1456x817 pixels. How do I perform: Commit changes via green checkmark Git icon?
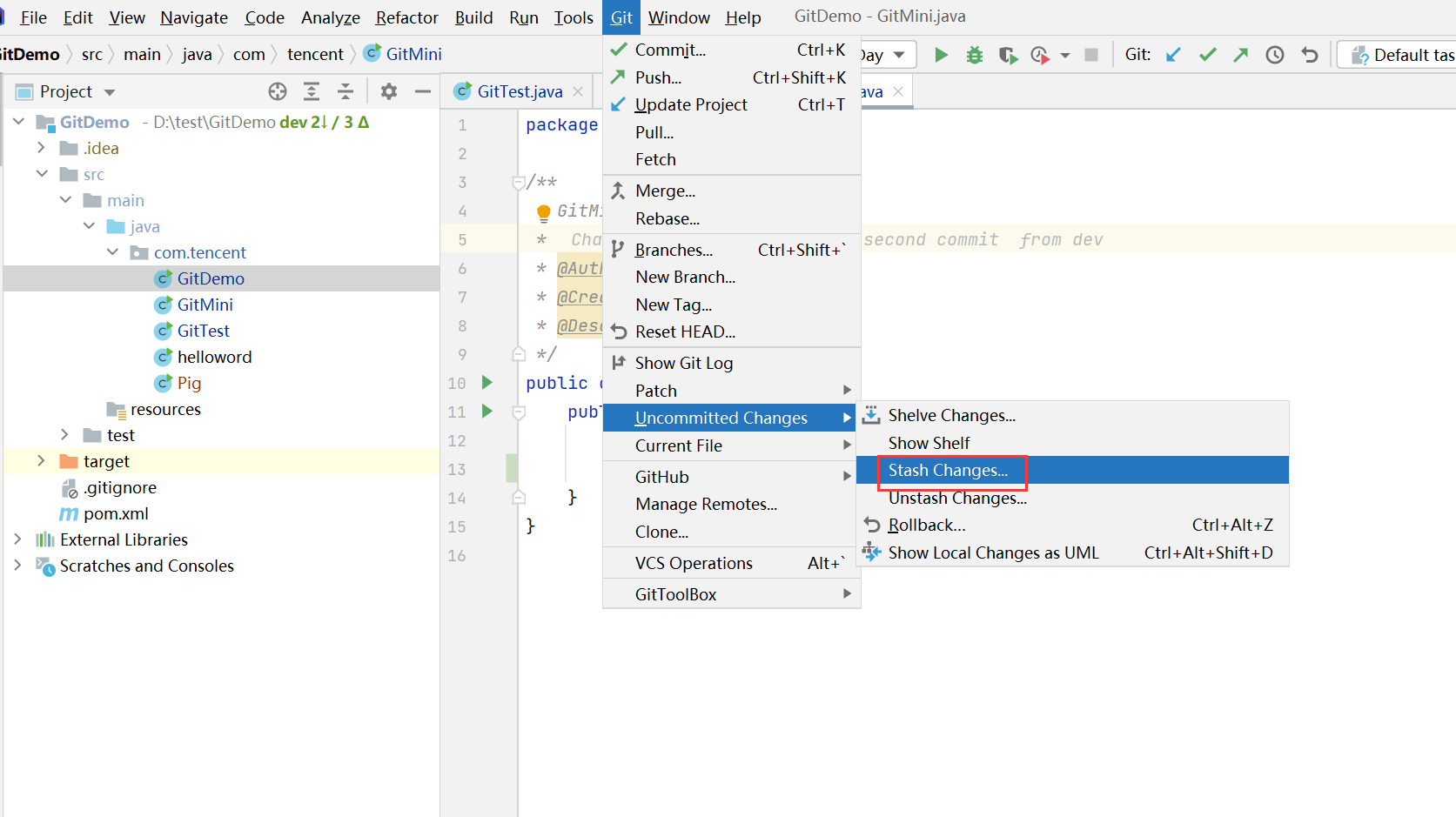pyautogui.click(x=1207, y=54)
